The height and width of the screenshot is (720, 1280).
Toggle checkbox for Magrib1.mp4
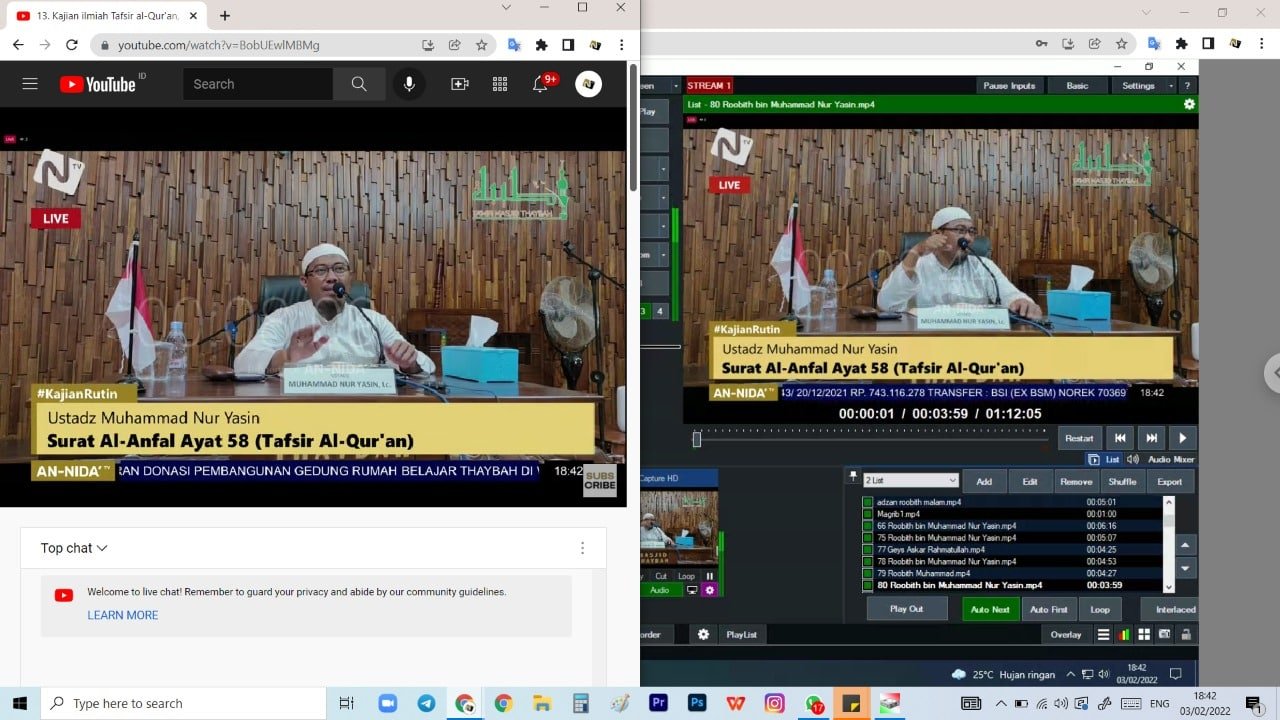point(868,514)
